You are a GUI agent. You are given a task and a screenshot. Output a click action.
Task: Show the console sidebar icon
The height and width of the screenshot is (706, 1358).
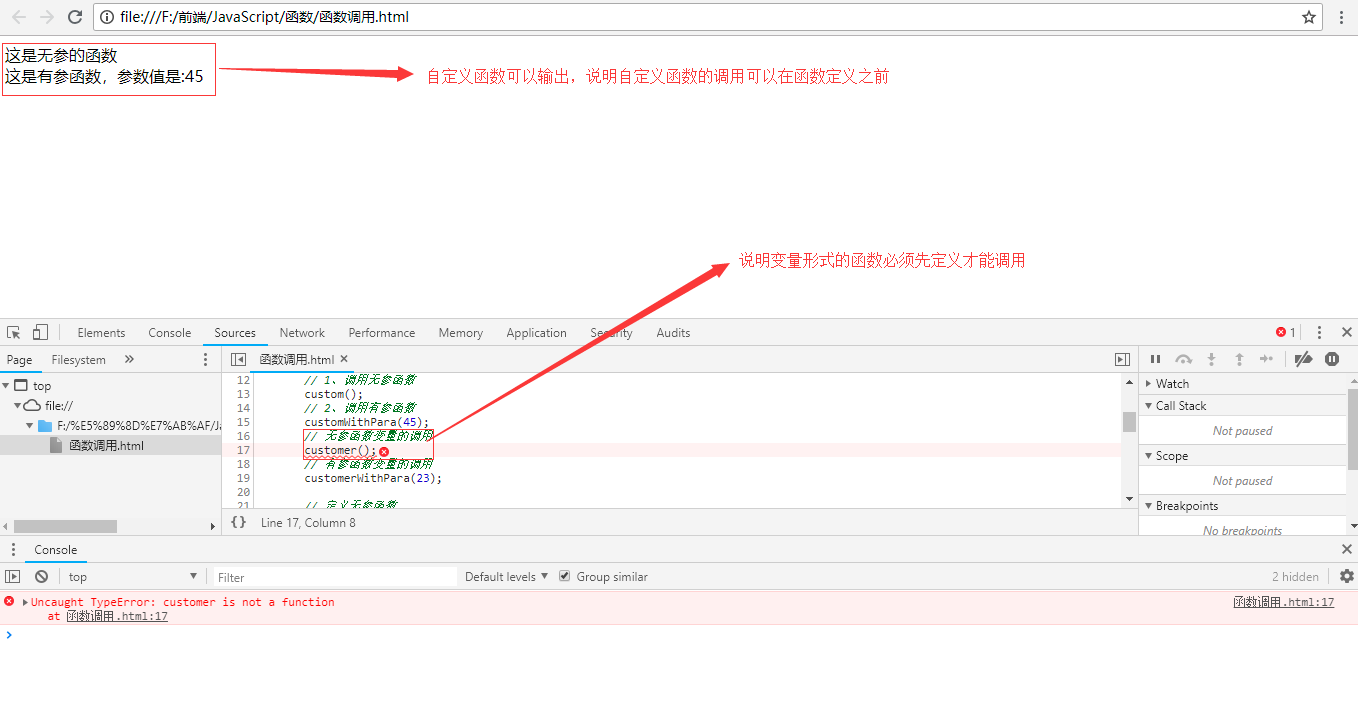pos(13,576)
